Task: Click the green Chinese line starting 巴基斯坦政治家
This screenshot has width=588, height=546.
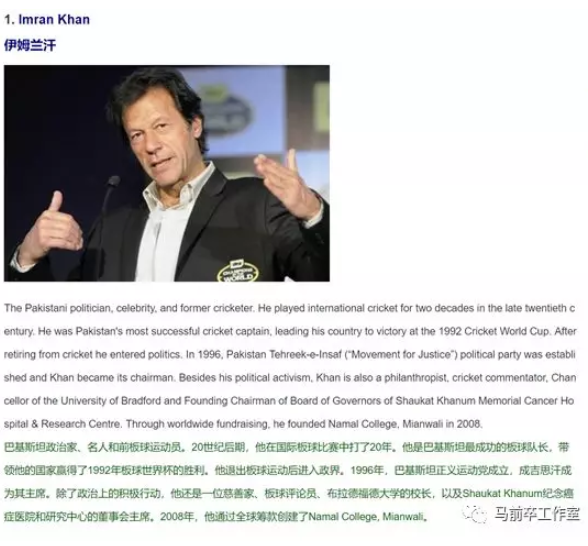Action: point(287,447)
